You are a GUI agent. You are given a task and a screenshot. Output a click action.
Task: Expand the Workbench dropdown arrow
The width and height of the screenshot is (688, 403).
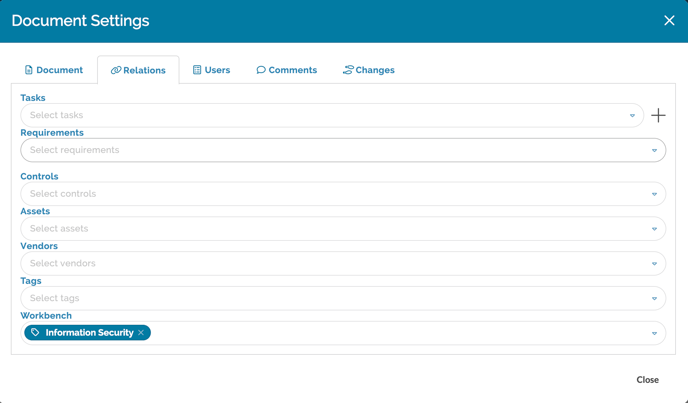tap(654, 334)
